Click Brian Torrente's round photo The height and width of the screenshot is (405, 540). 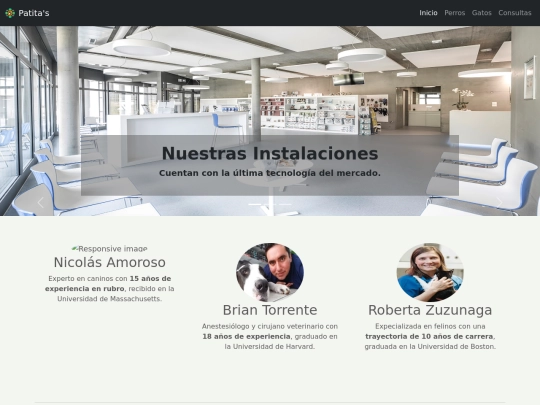[270, 272]
